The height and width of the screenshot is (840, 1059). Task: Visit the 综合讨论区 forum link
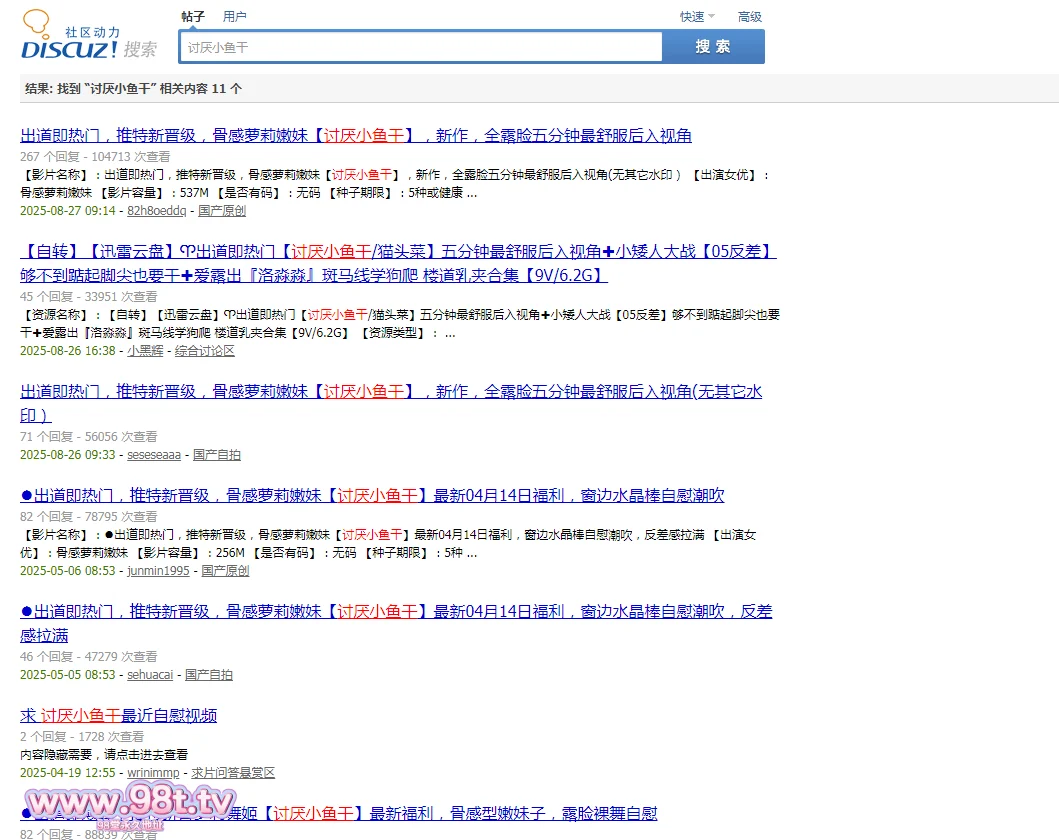[204, 351]
